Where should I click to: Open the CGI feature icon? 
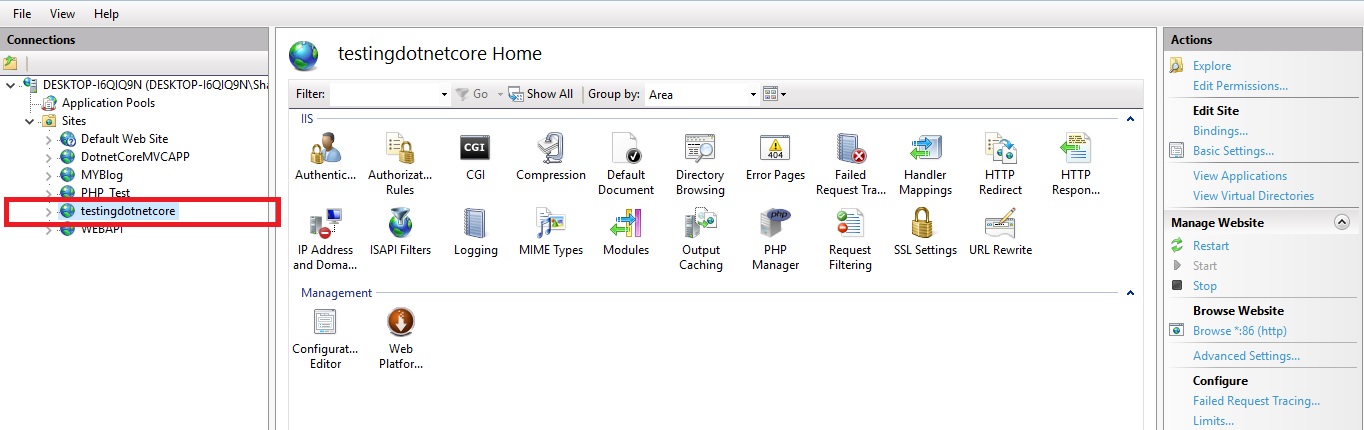(475, 158)
